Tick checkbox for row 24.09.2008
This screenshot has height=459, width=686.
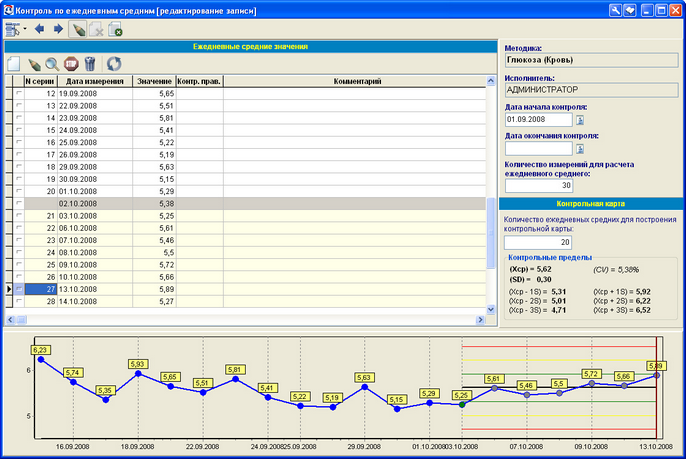click(x=18, y=130)
